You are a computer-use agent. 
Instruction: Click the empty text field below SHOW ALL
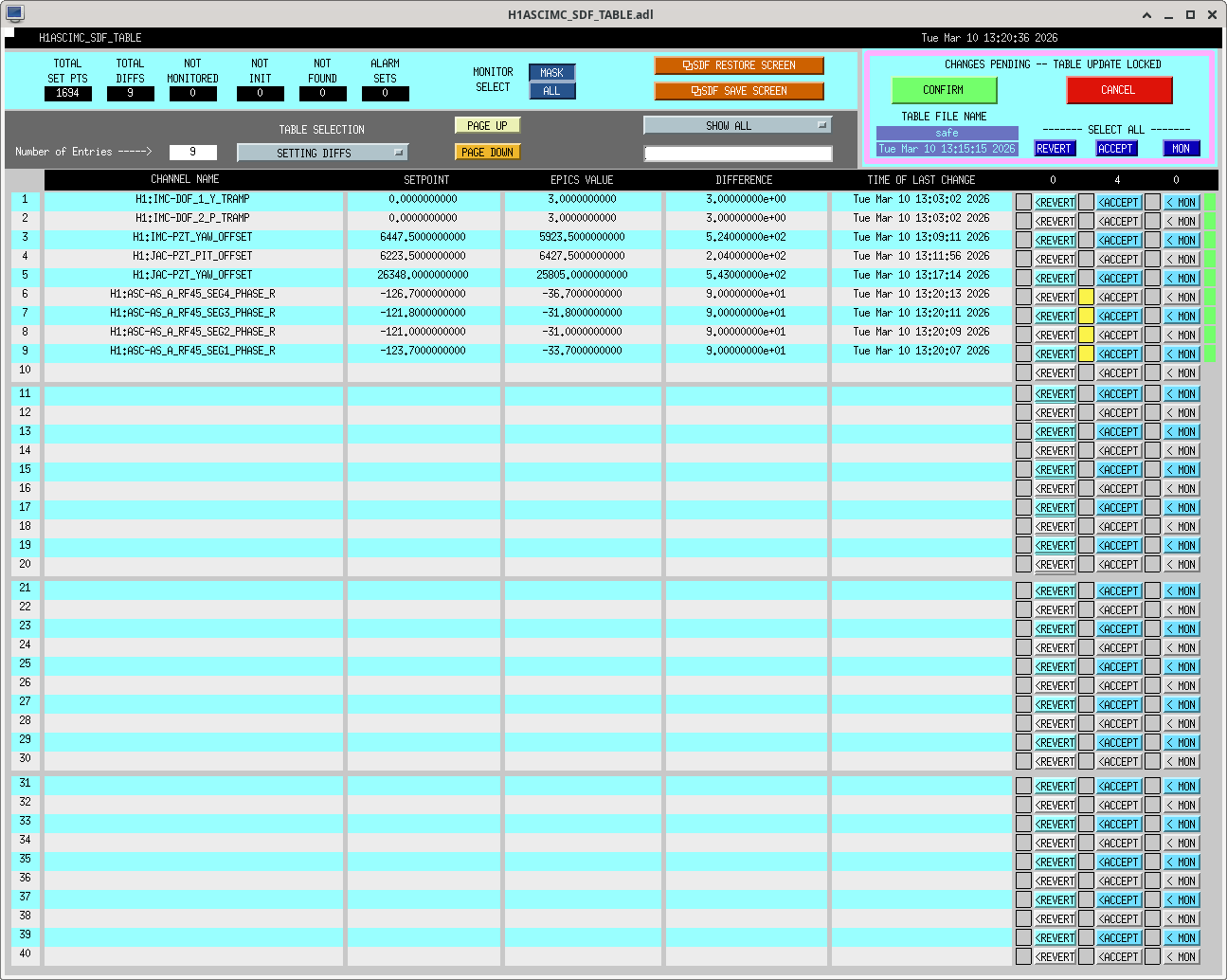(737, 154)
